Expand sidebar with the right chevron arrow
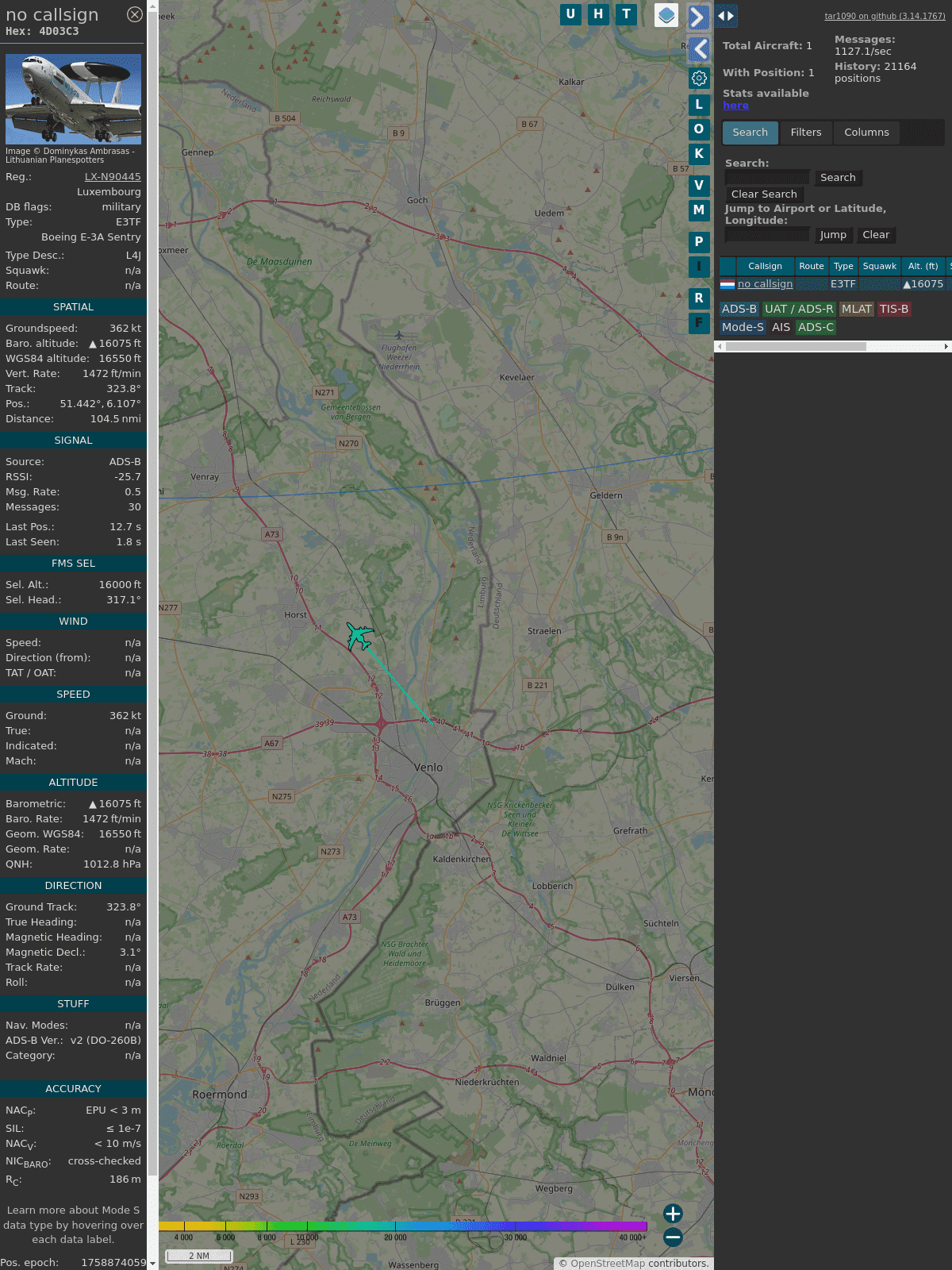 [698, 17]
